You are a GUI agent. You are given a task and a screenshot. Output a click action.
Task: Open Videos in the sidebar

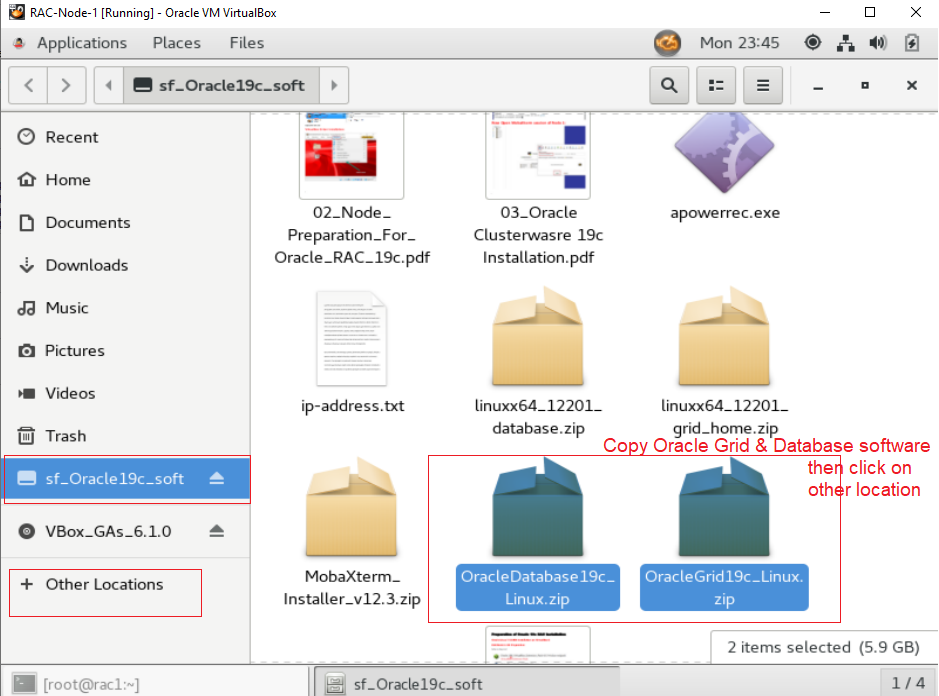tap(125, 393)
